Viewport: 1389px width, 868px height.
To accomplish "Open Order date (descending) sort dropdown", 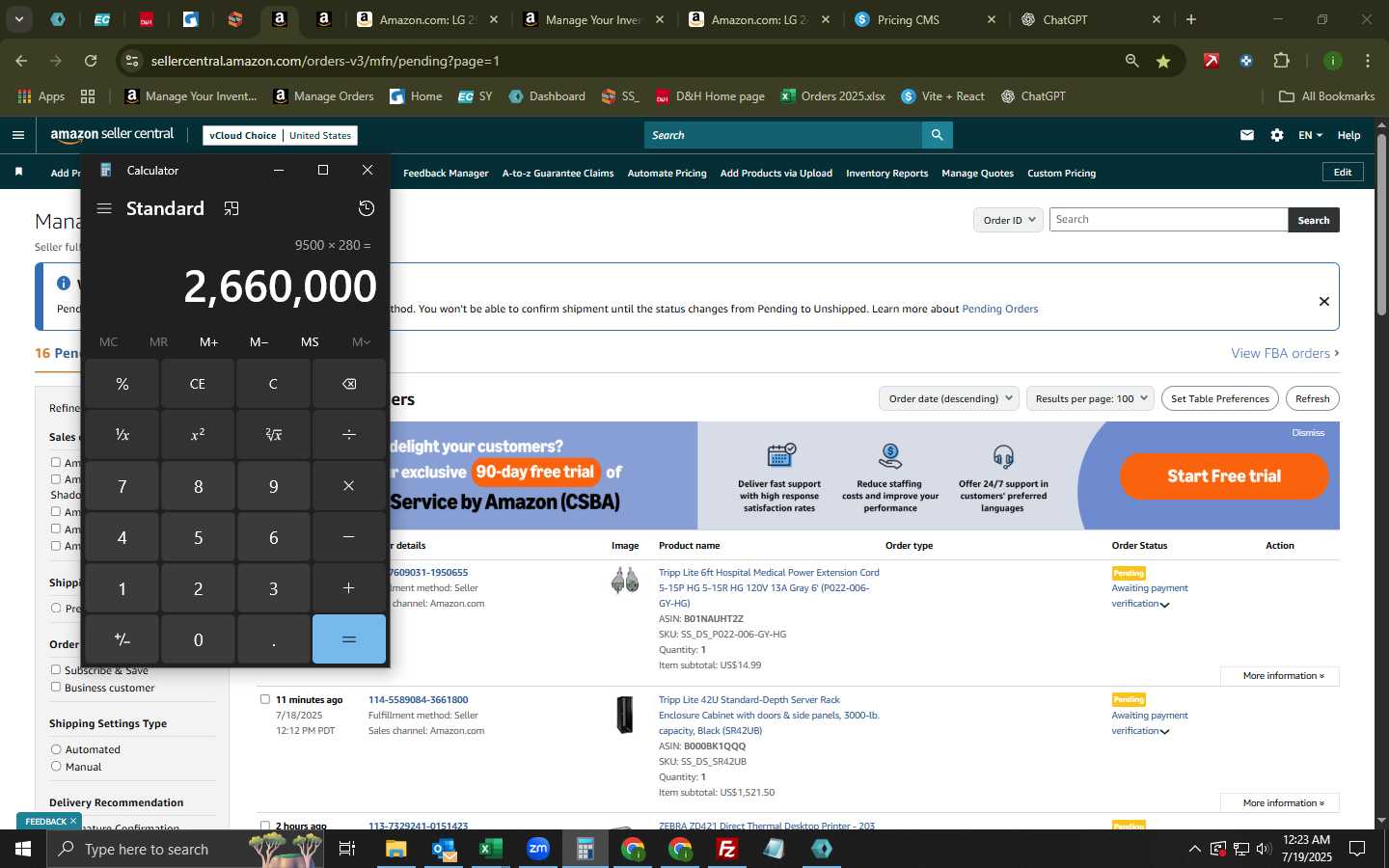I will (x=949, y=398).
